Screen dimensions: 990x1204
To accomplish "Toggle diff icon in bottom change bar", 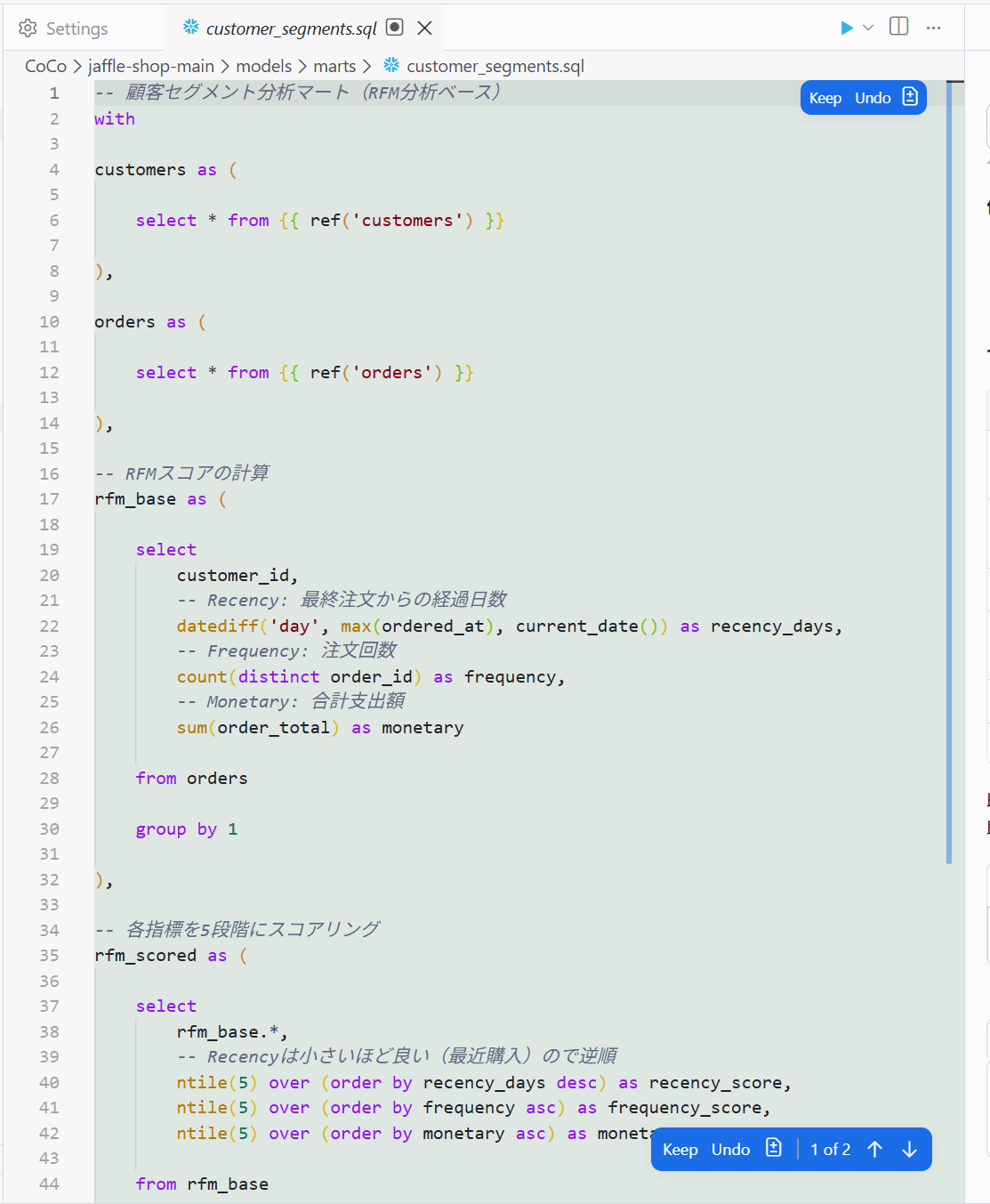I will pos(774,1149).
